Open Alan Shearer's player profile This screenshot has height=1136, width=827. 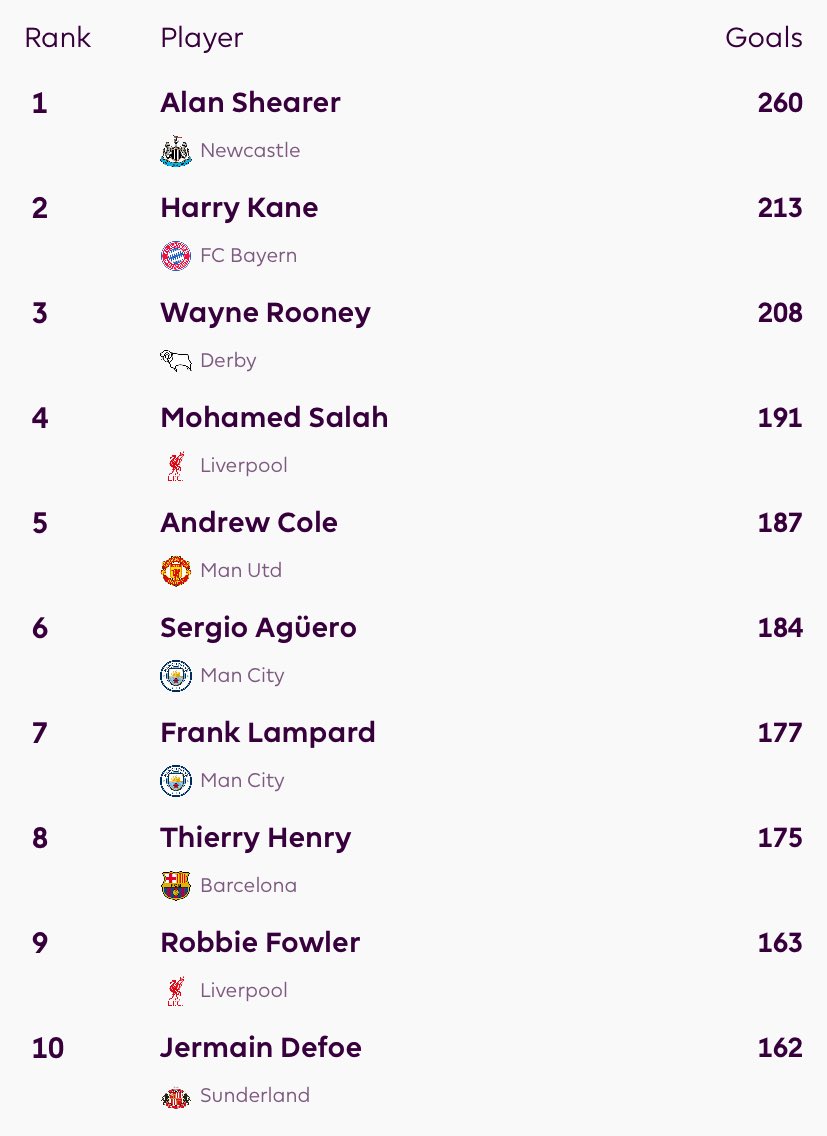click(250, 103)
